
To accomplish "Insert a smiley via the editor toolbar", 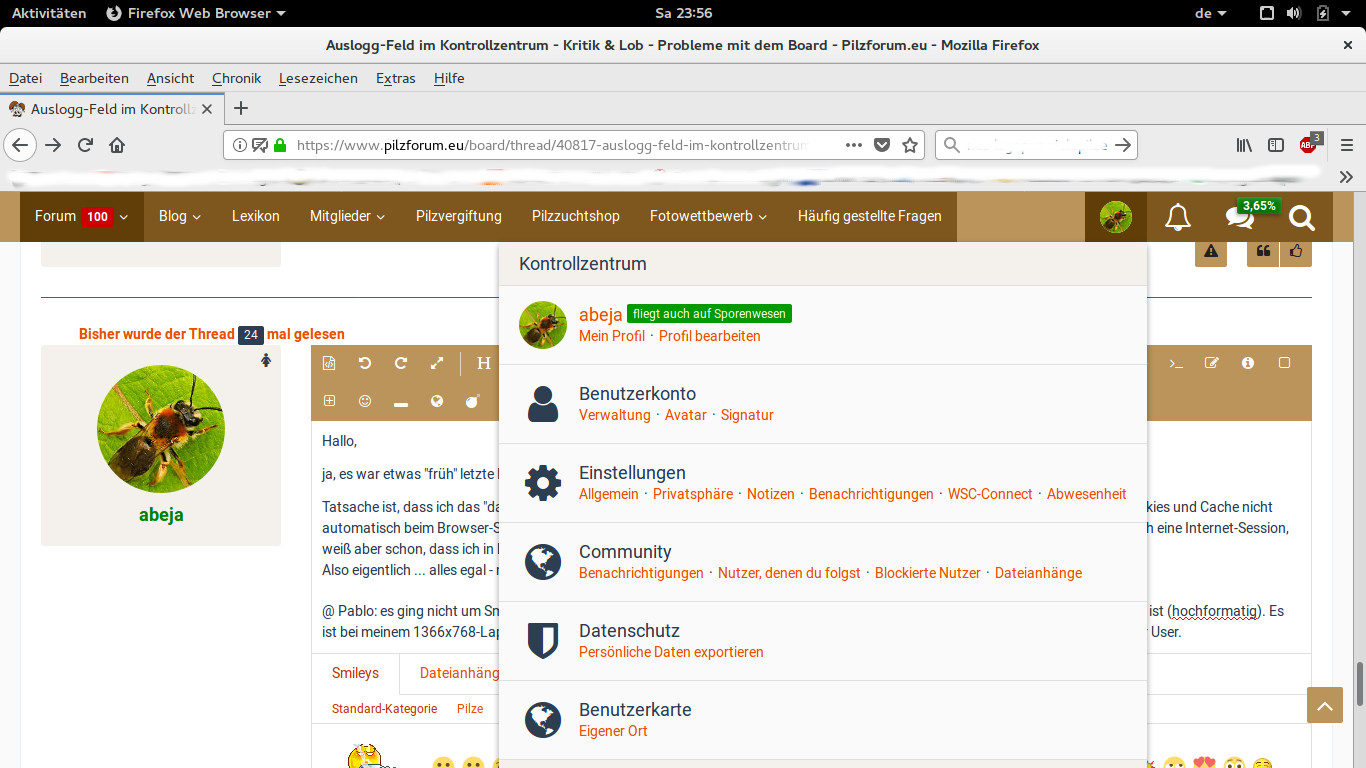I will [365, 401].
